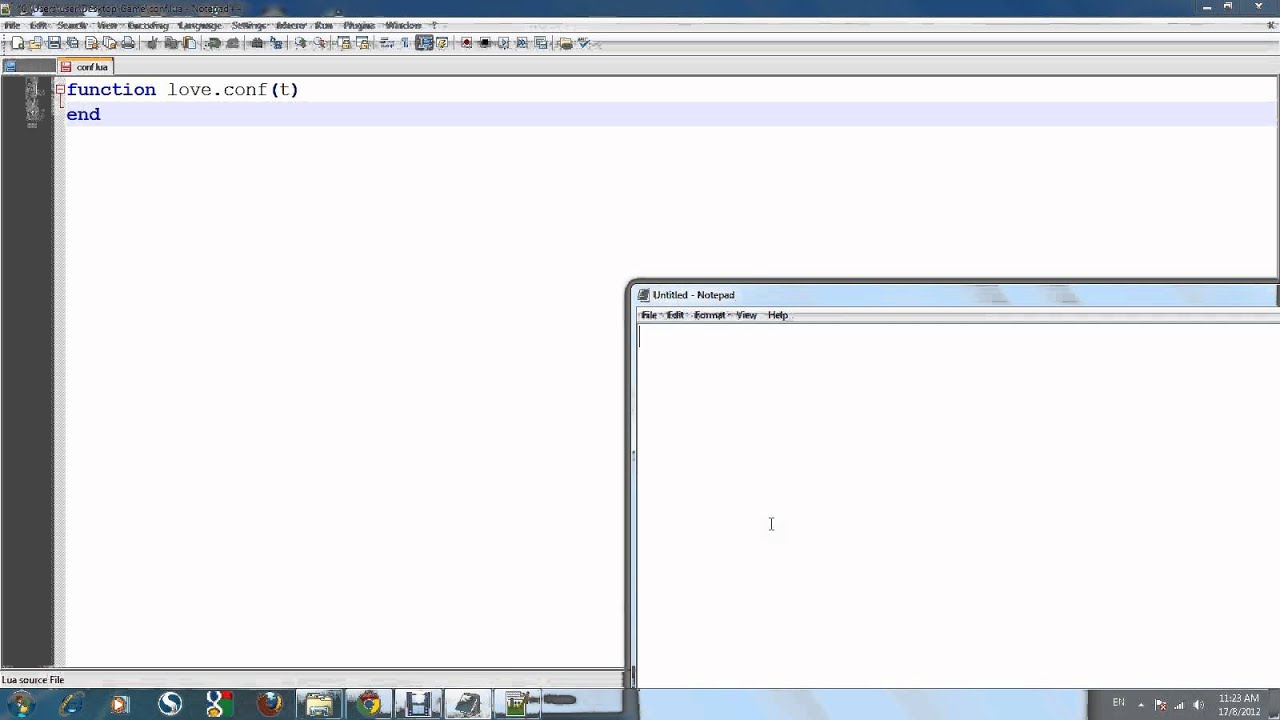Click the Record Macro red dot icon
The height and width of the screenshot is (720, 1280).
(466, 43)
